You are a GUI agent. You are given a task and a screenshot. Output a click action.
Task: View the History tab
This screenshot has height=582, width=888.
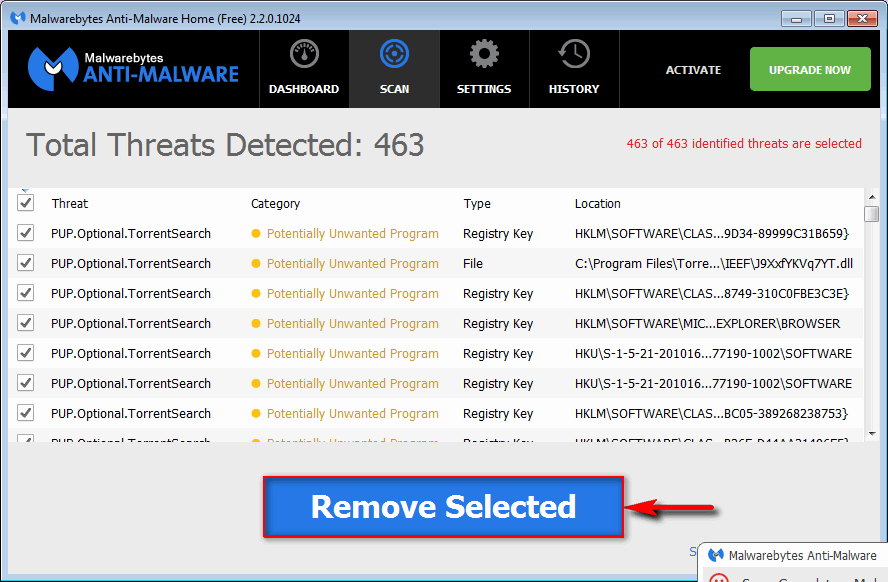574,69
